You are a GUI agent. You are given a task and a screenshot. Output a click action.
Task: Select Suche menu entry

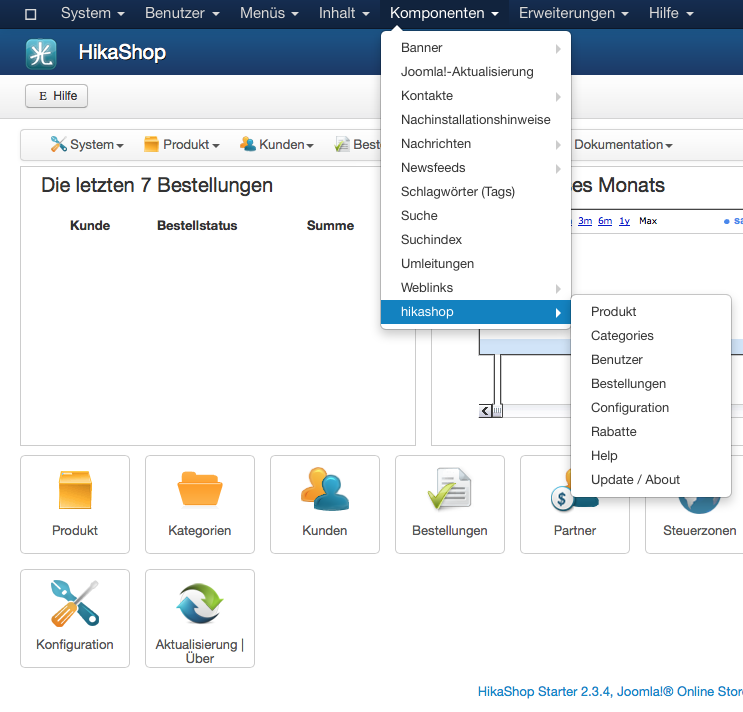[x=476, y=216]
